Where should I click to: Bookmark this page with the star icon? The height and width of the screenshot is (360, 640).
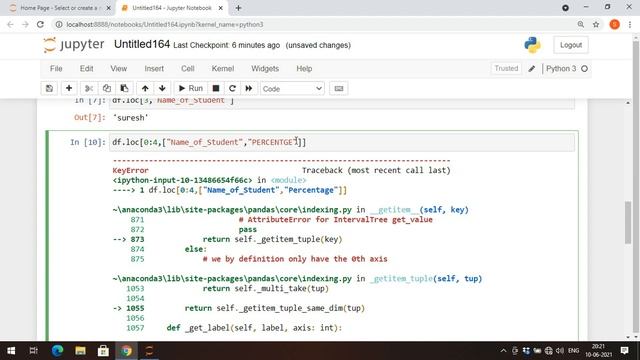tap(596, 24)
